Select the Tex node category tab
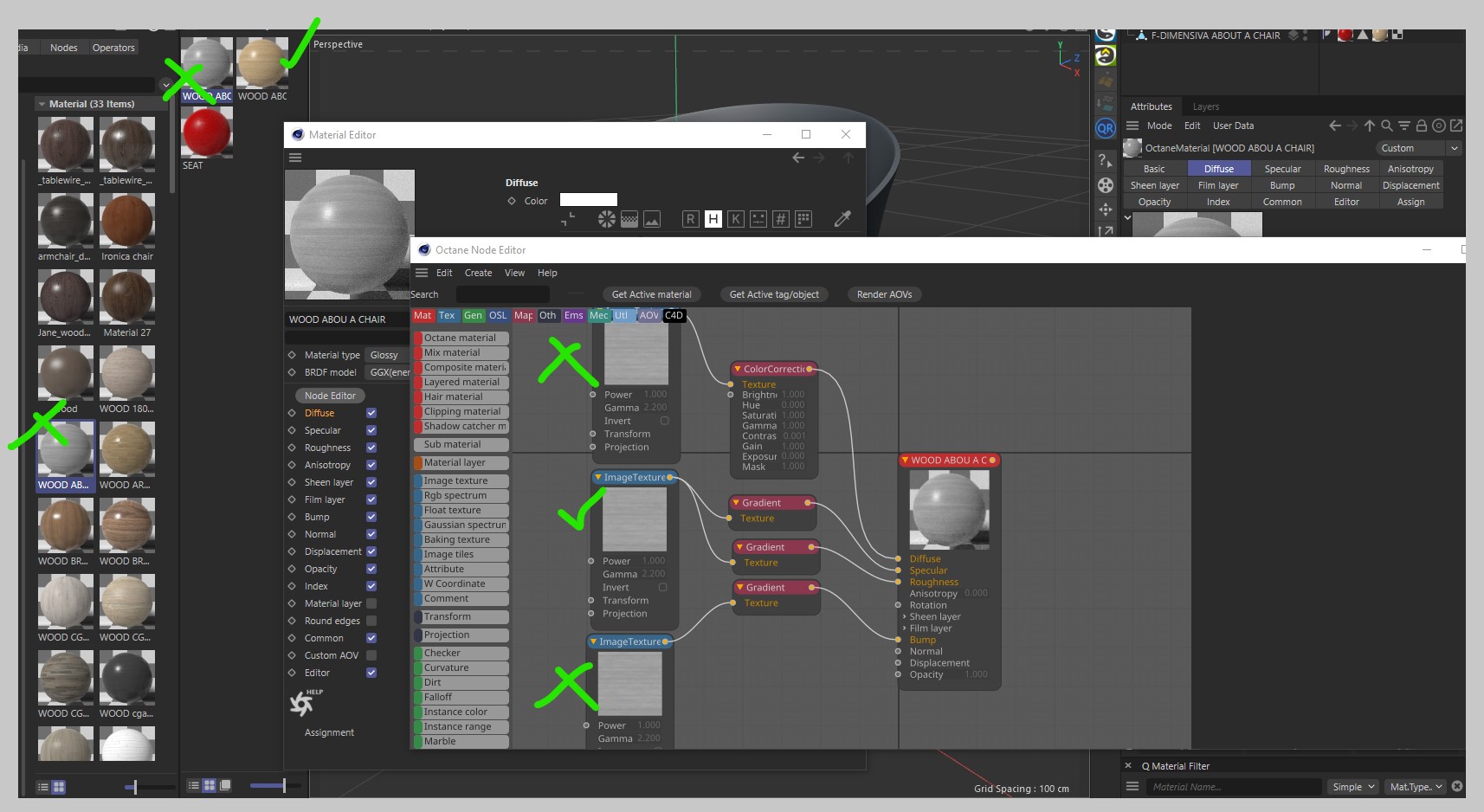The height and width of the screenshot is (812, 1484). coord(447,315)
